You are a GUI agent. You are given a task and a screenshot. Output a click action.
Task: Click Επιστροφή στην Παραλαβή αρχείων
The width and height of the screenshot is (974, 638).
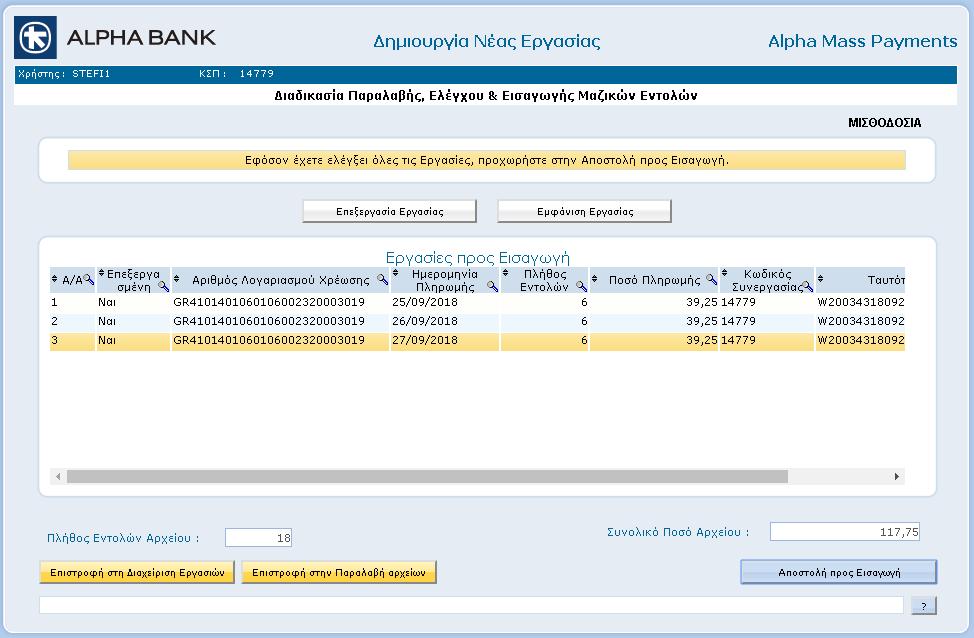339,572
